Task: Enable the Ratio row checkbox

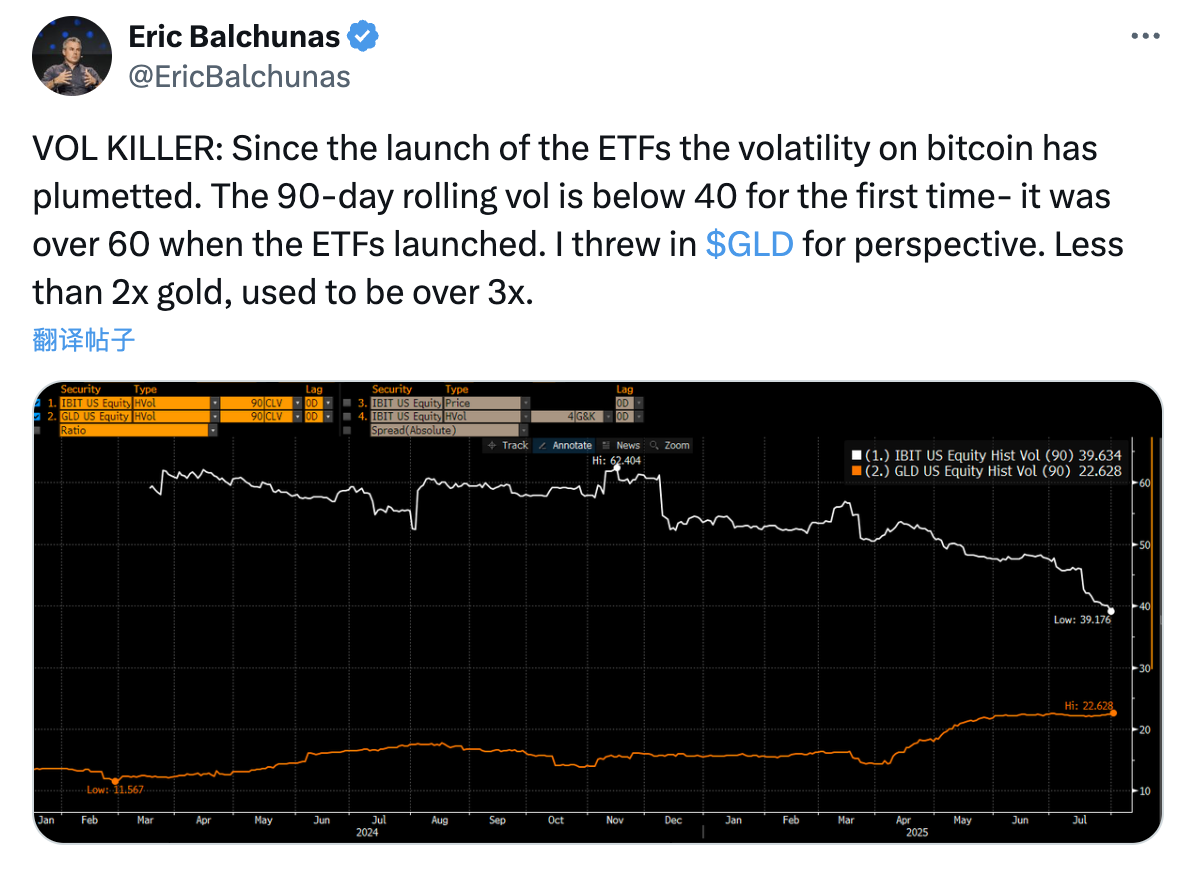Action: (37, 430)
